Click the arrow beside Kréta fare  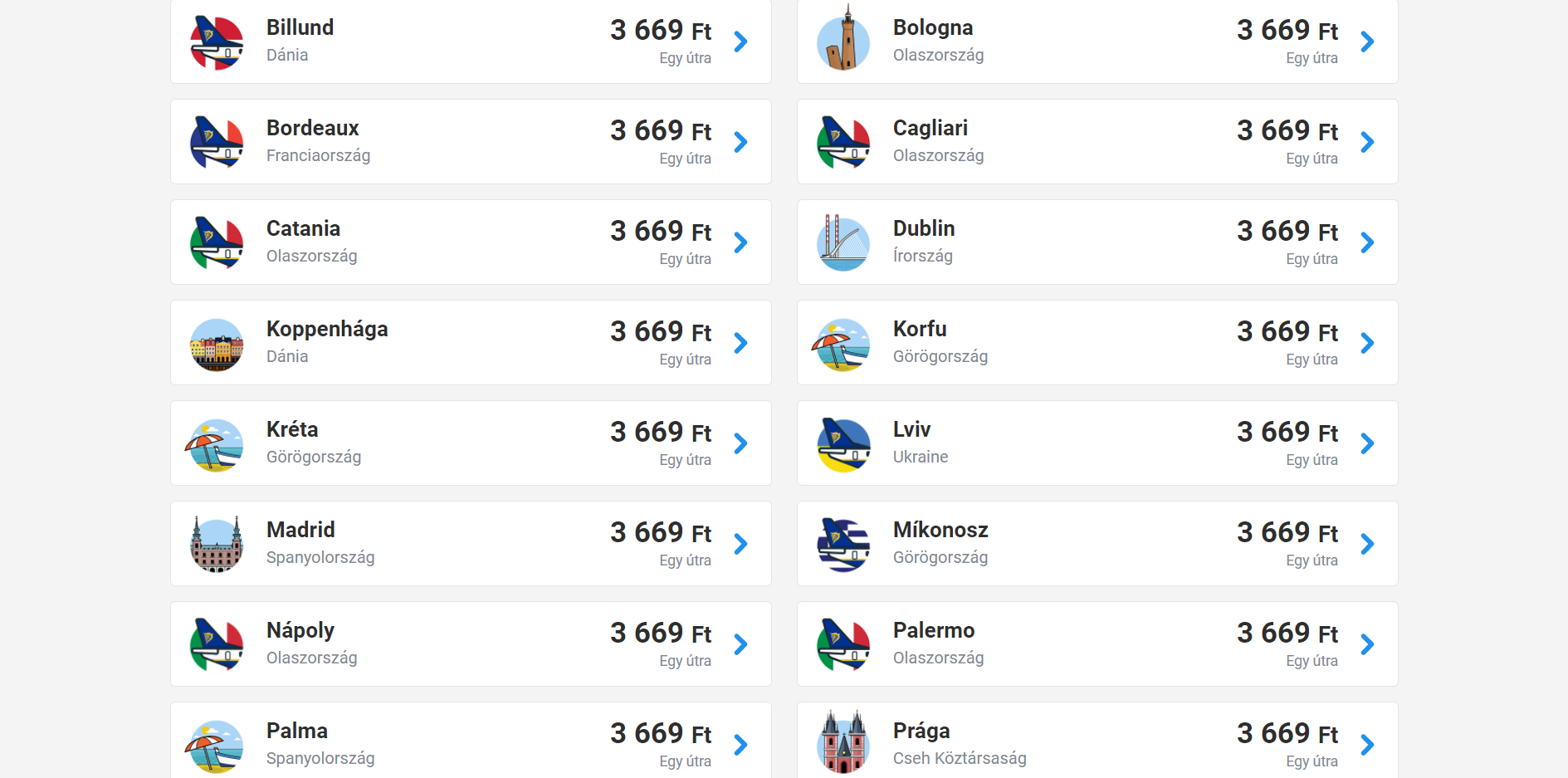tap(741, 443)
